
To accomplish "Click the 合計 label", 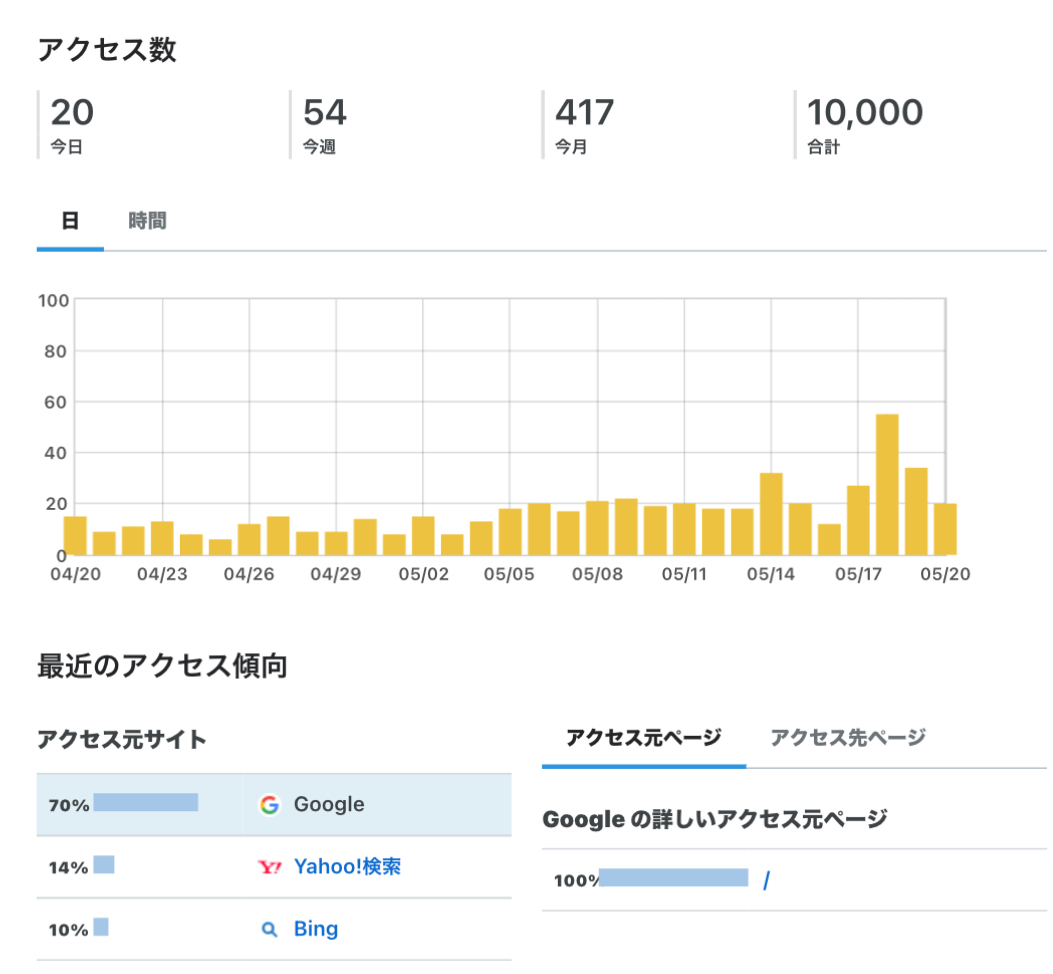I will pos(823,146).
